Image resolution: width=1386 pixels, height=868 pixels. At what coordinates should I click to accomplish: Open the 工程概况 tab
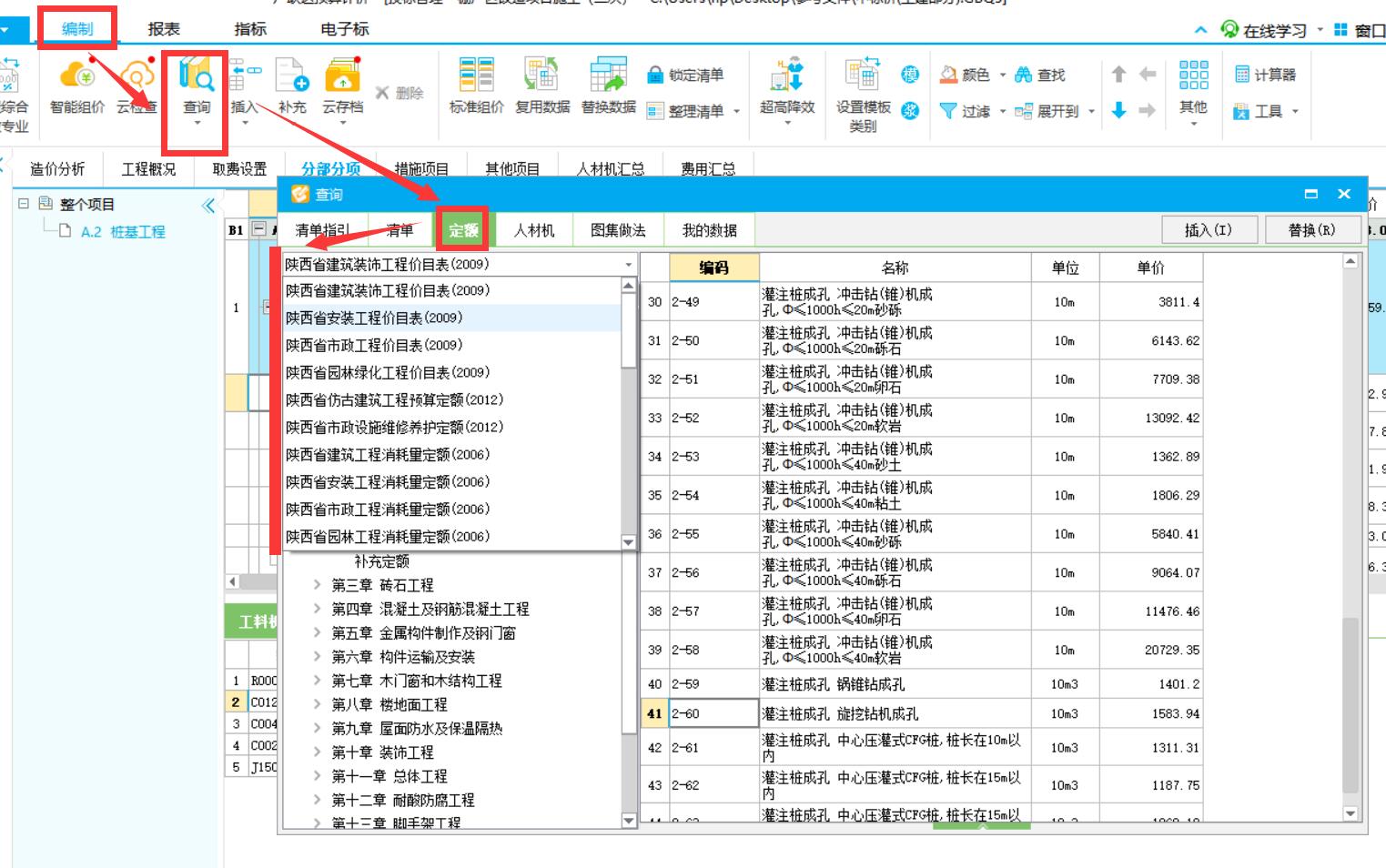pos(148,168)
